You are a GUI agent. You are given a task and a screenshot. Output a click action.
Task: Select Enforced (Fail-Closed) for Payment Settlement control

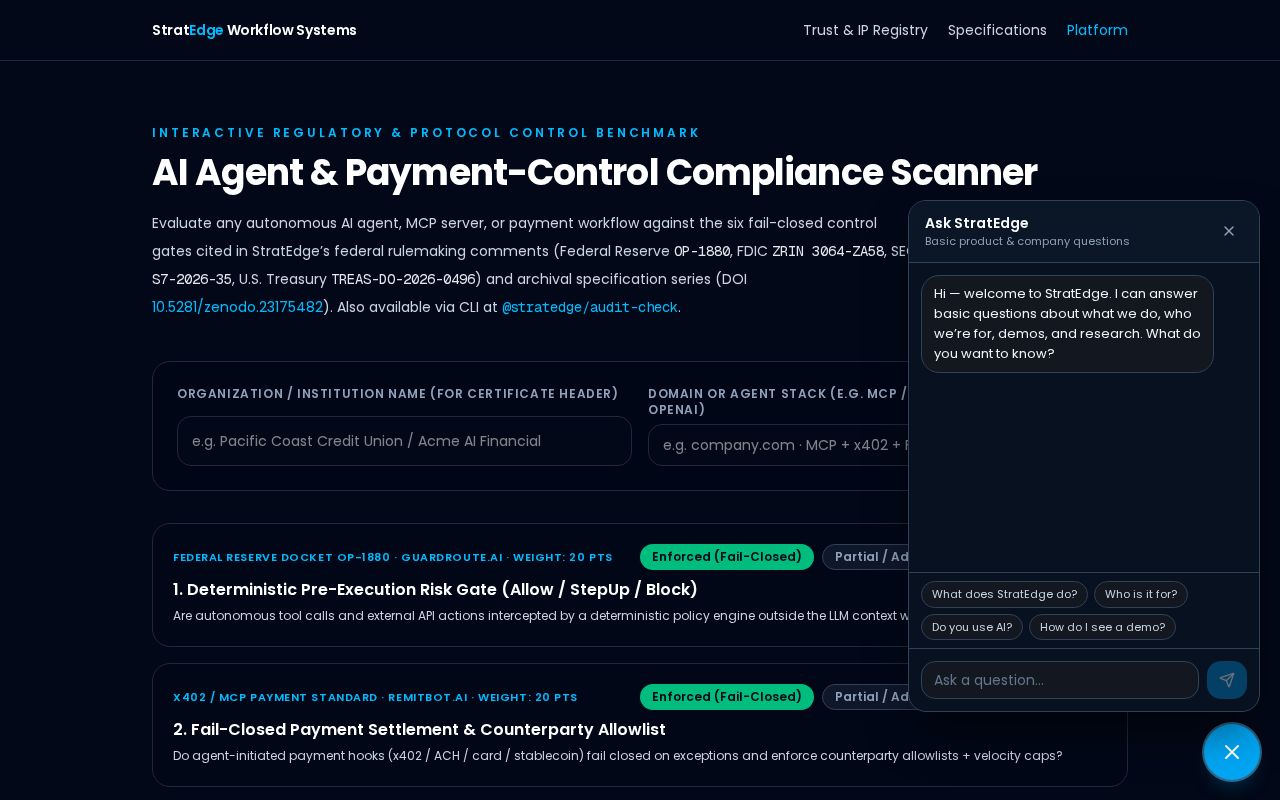click(727, 697)
